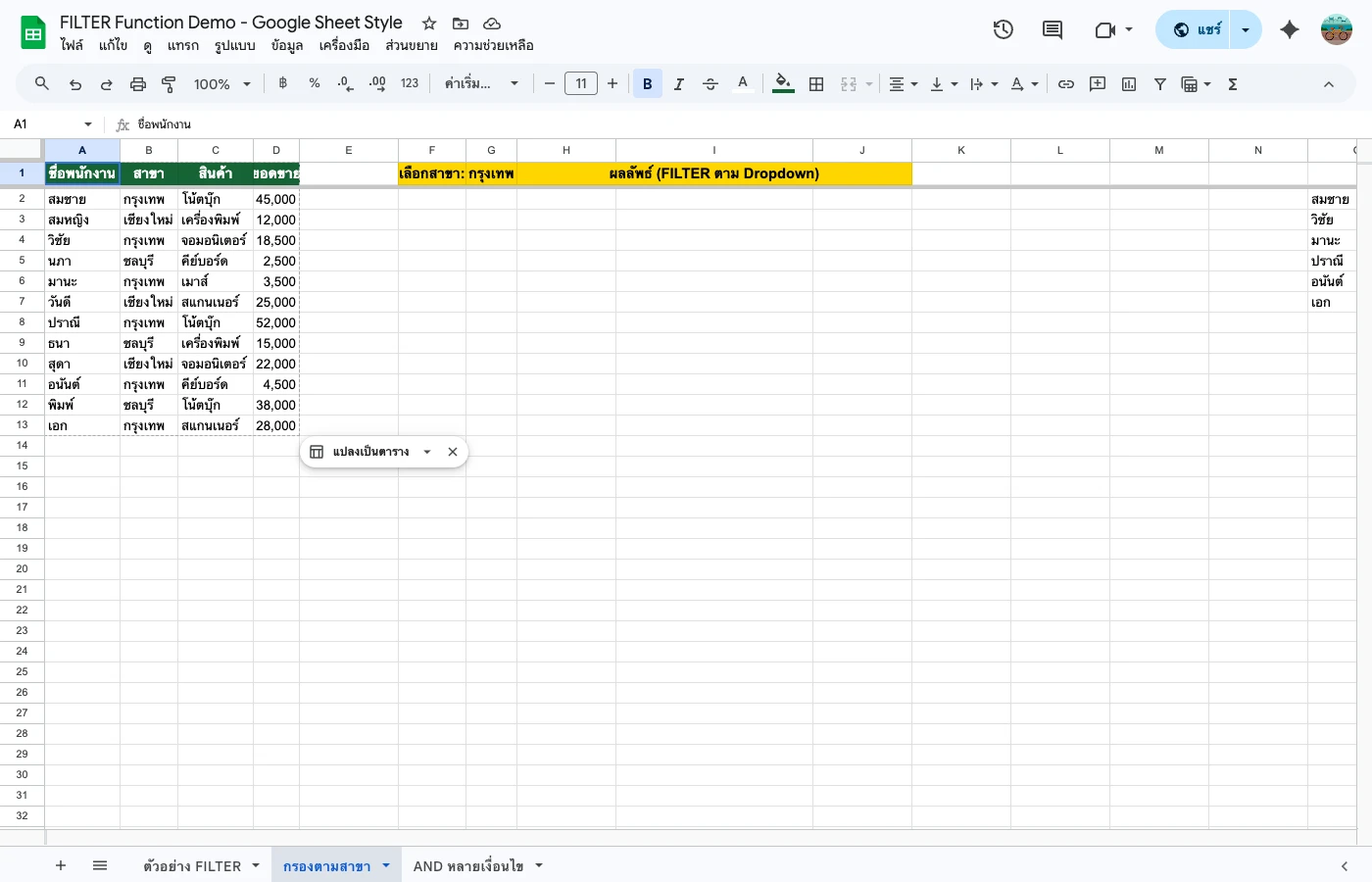Open the ข้อมูล menu
The width and height of the screenshot is (1372, 882).
(286, 45)
